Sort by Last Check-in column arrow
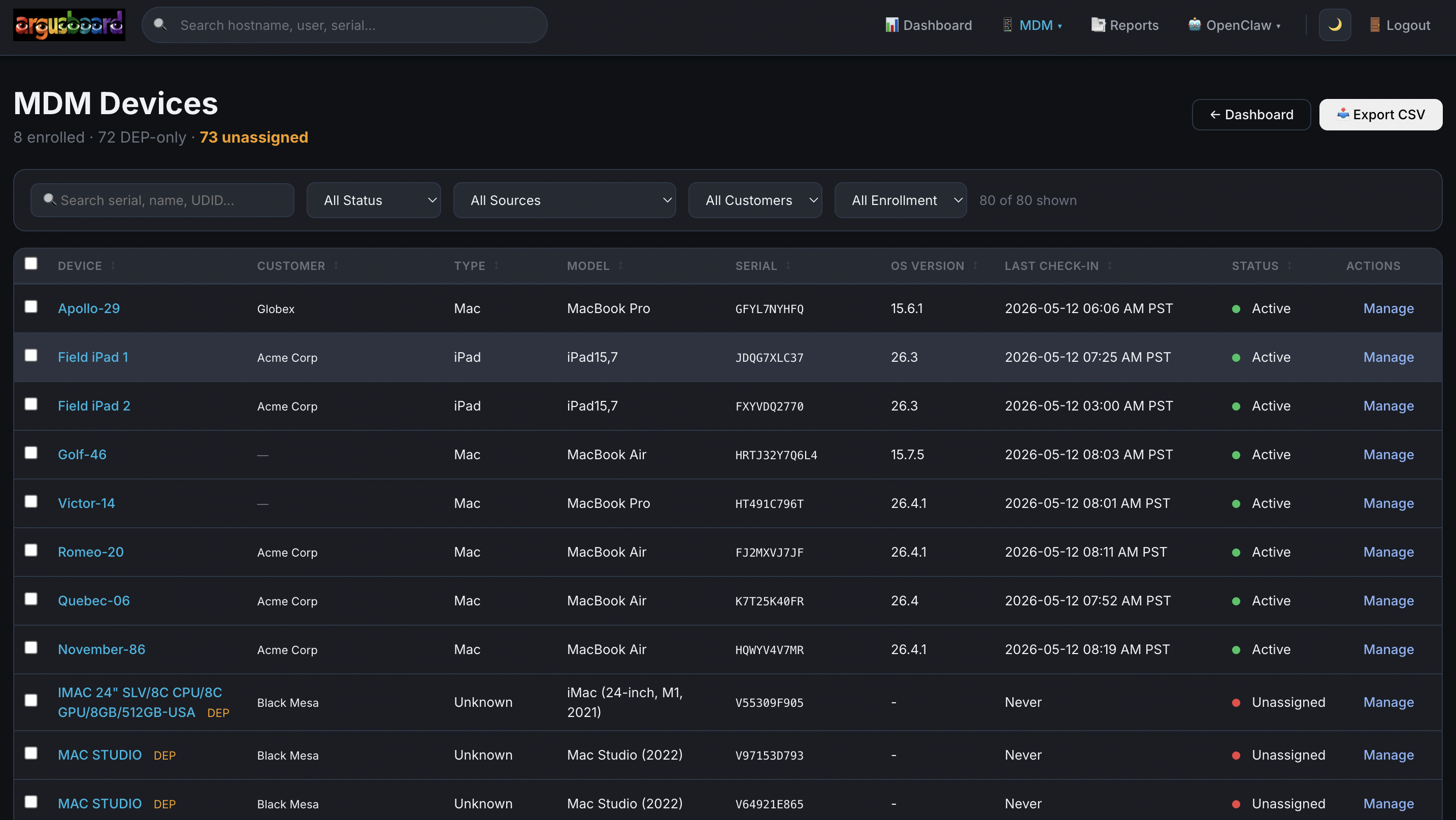Viewport: 1456px width, 820px height. [1110, 265]
